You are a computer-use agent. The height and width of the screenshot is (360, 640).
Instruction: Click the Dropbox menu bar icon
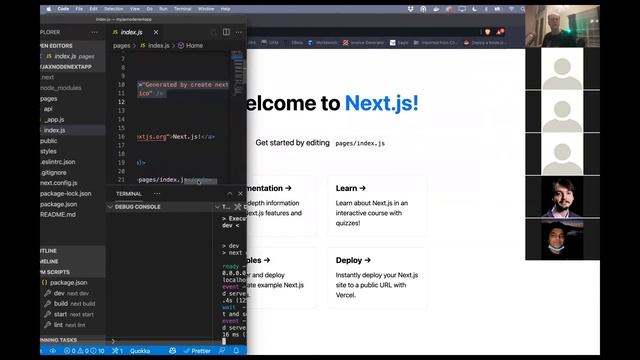411,9
